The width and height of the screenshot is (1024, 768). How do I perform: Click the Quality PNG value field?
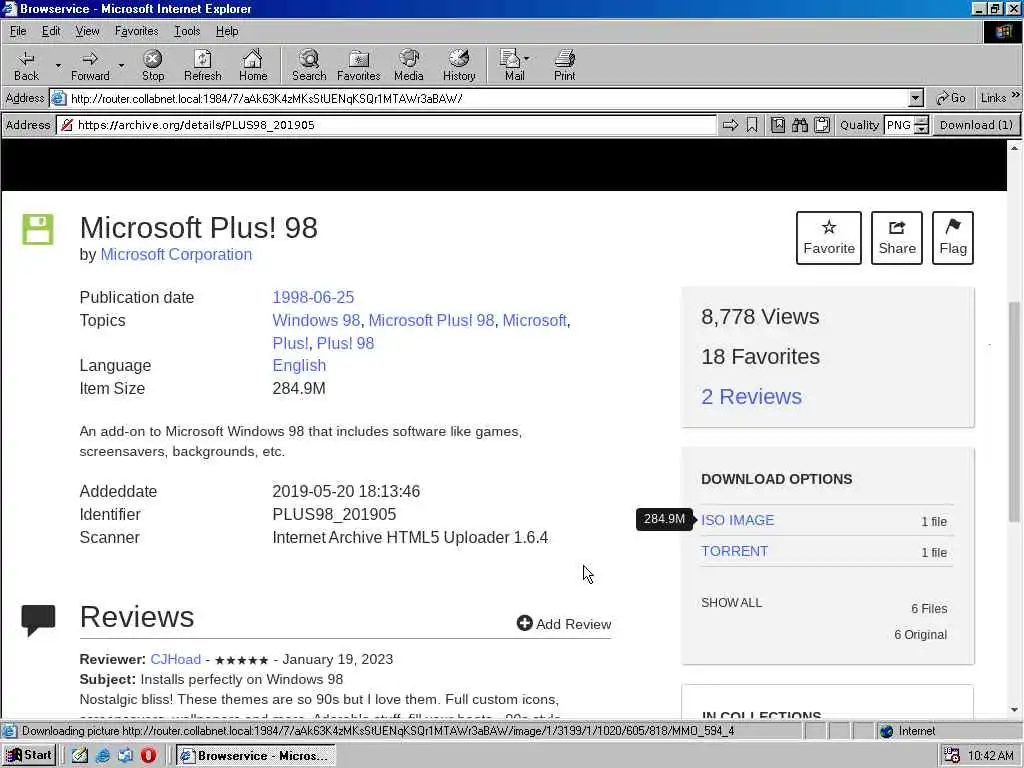(899, 125)
